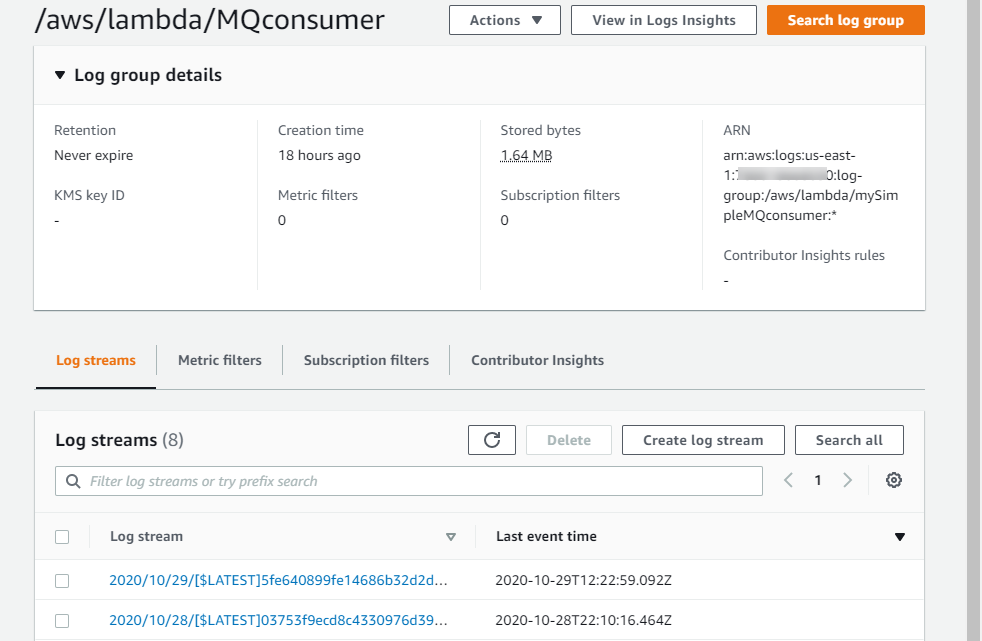Click timestamp 2020-10-28T22:10:16.464Z
This screenshot has width=982, height=641.
click(x=583, y=620)
